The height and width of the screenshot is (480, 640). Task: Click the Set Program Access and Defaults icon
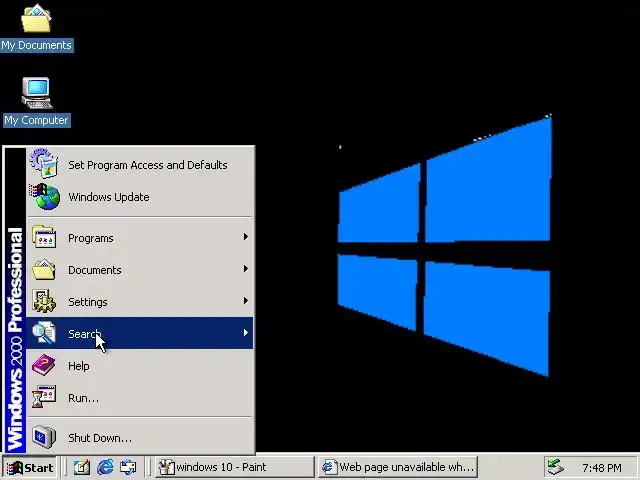(x=44, y=164)
